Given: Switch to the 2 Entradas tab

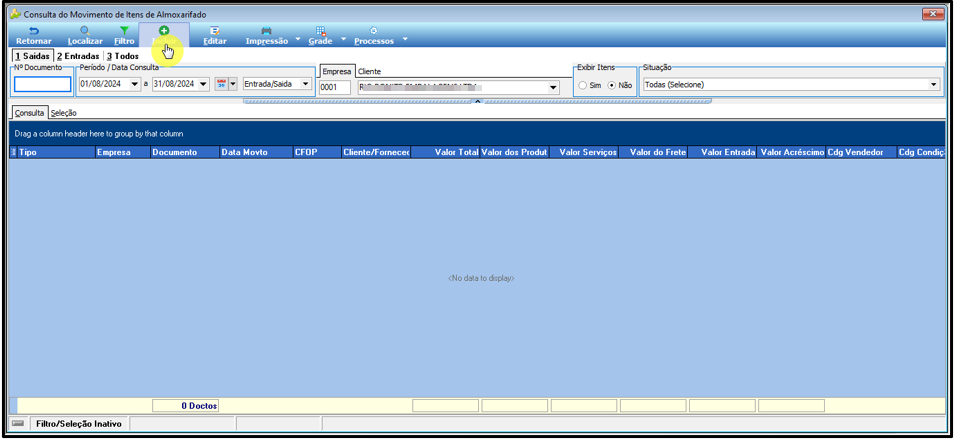Looking at the screenshot, I should click(78, 56).
